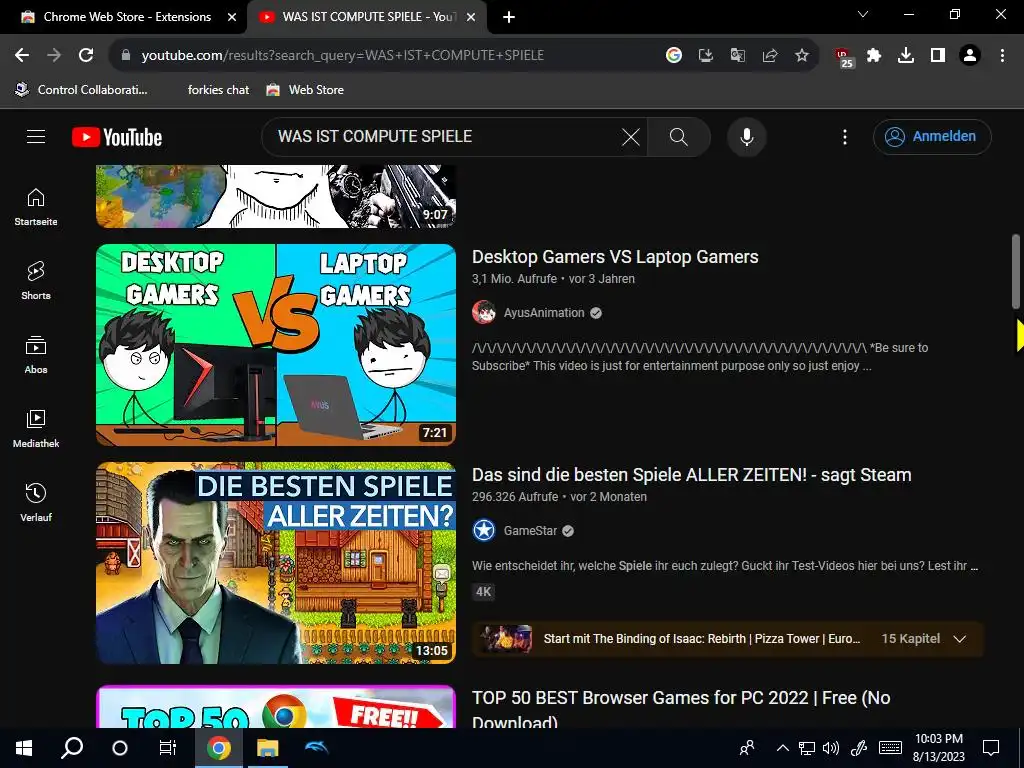Open Desktop Gamers VS Laptop Gamers title

coord(615,257)
